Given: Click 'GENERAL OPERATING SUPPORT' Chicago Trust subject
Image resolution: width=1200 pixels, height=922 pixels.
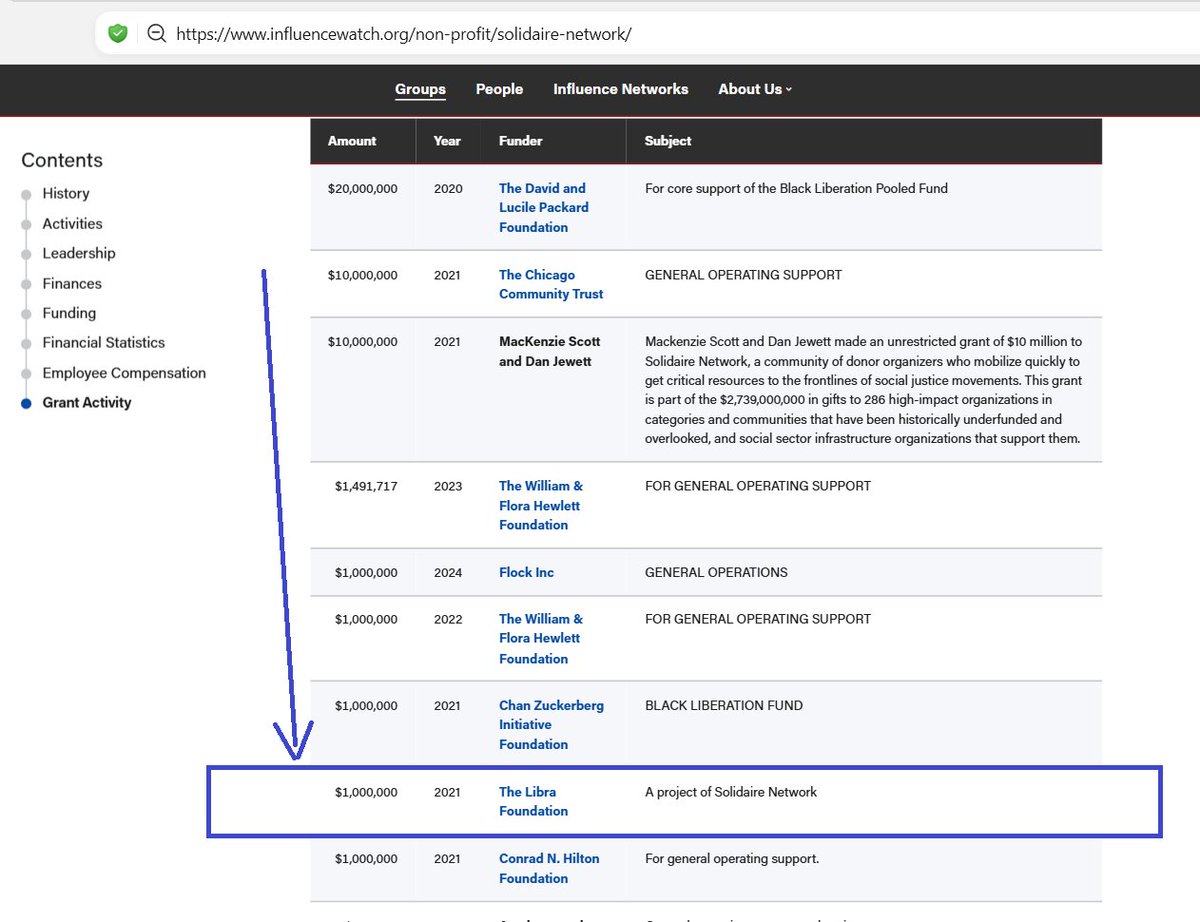Looking at the screenshot, I should pyautogui.click(x=744, y=274).
